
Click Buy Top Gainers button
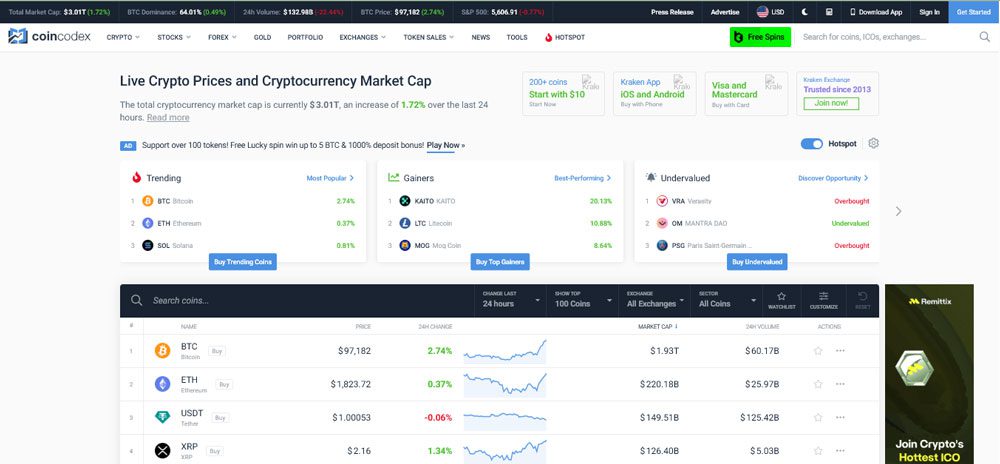coord(500,262)
